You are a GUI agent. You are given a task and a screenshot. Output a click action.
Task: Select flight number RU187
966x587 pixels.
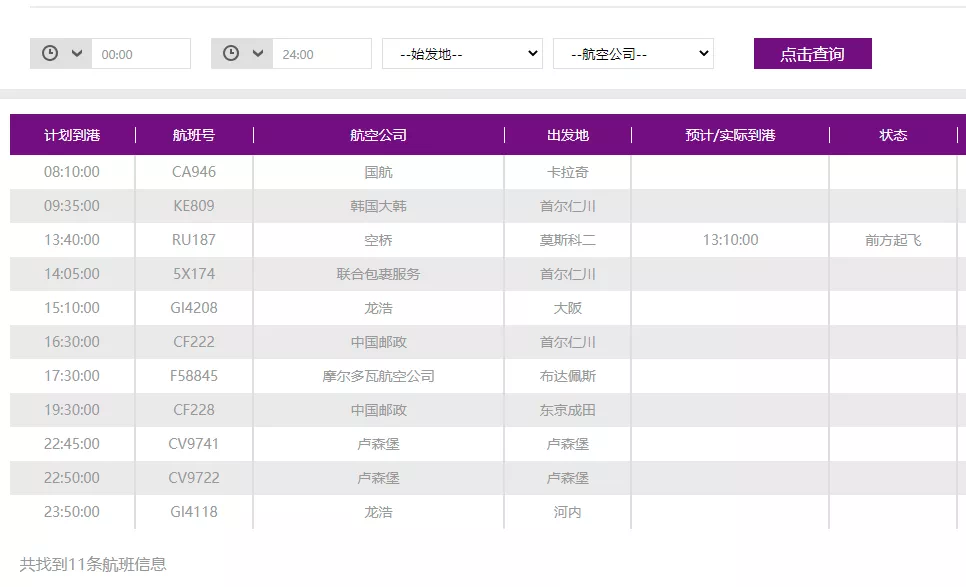click(x=194, y=240)
